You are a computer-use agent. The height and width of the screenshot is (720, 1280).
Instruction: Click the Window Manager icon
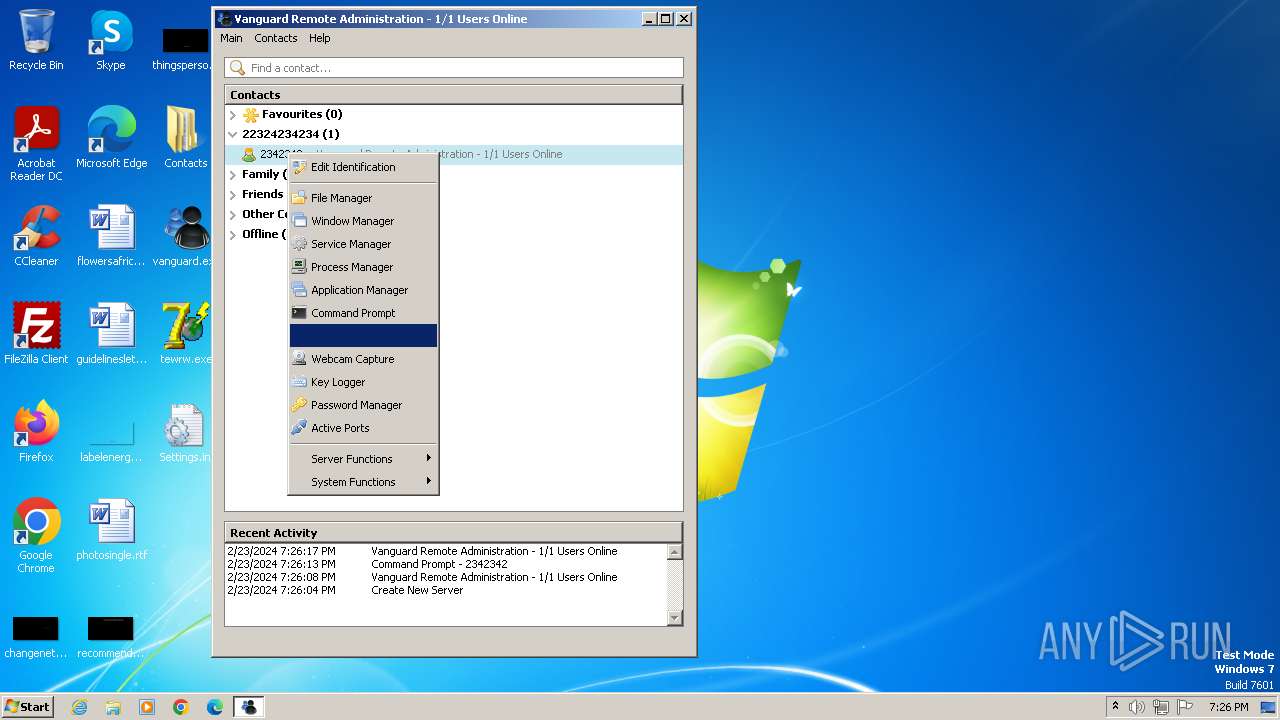(299, 221)
